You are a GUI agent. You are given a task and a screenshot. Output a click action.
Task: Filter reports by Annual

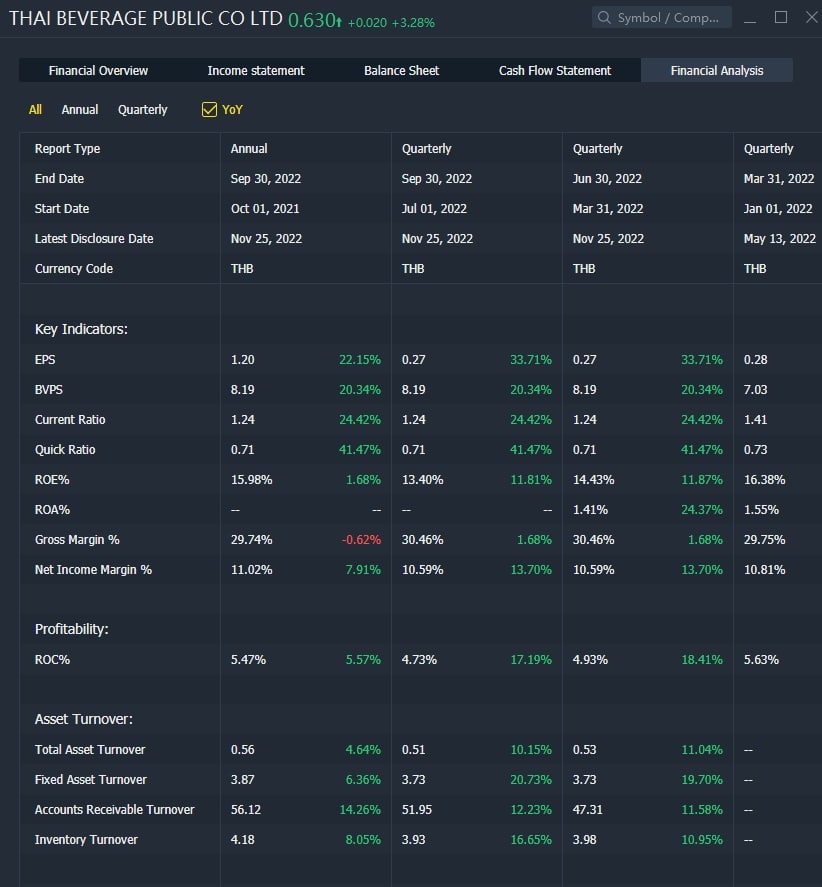coord(80,109)
